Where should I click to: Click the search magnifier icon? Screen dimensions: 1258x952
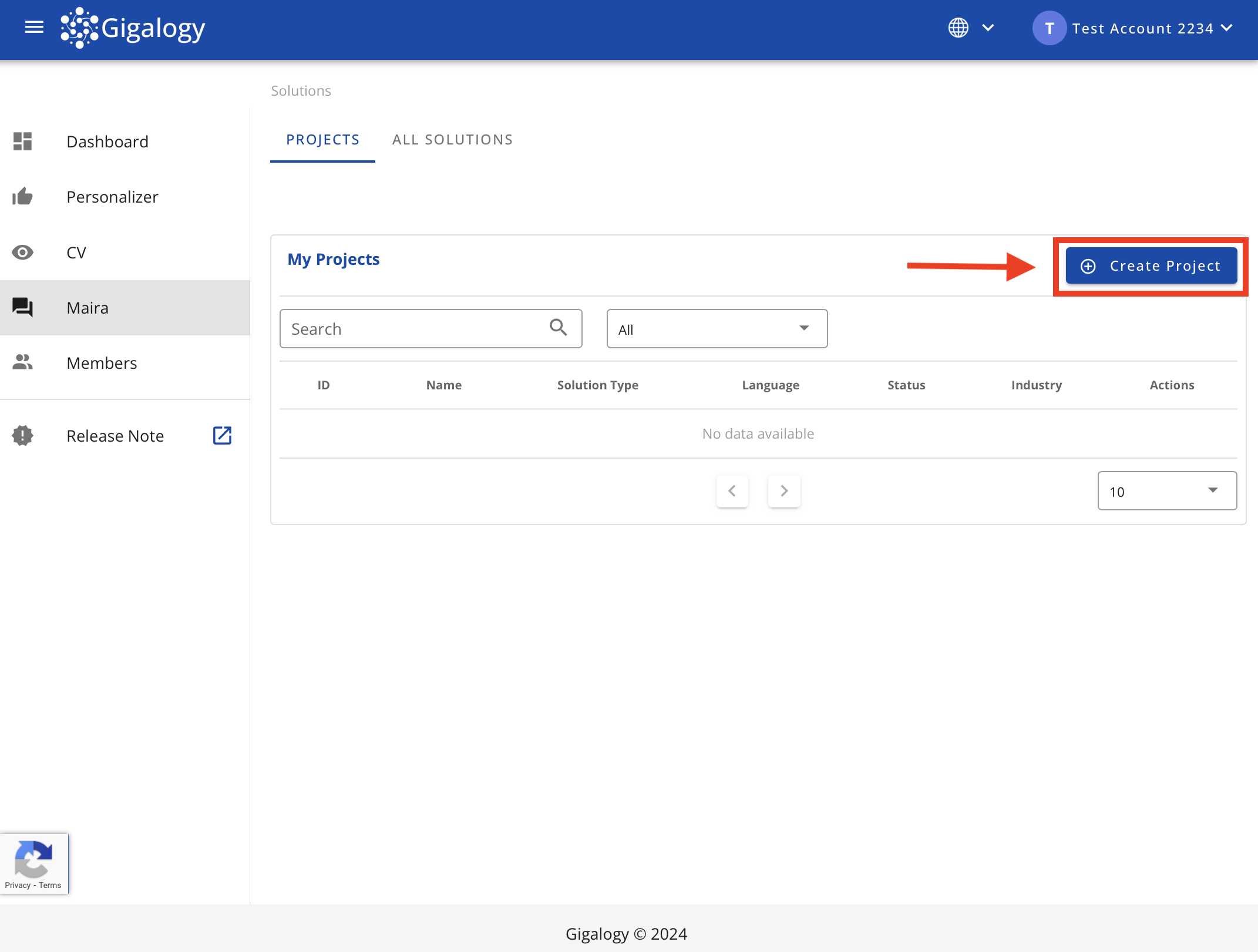(x=557, y=328)
